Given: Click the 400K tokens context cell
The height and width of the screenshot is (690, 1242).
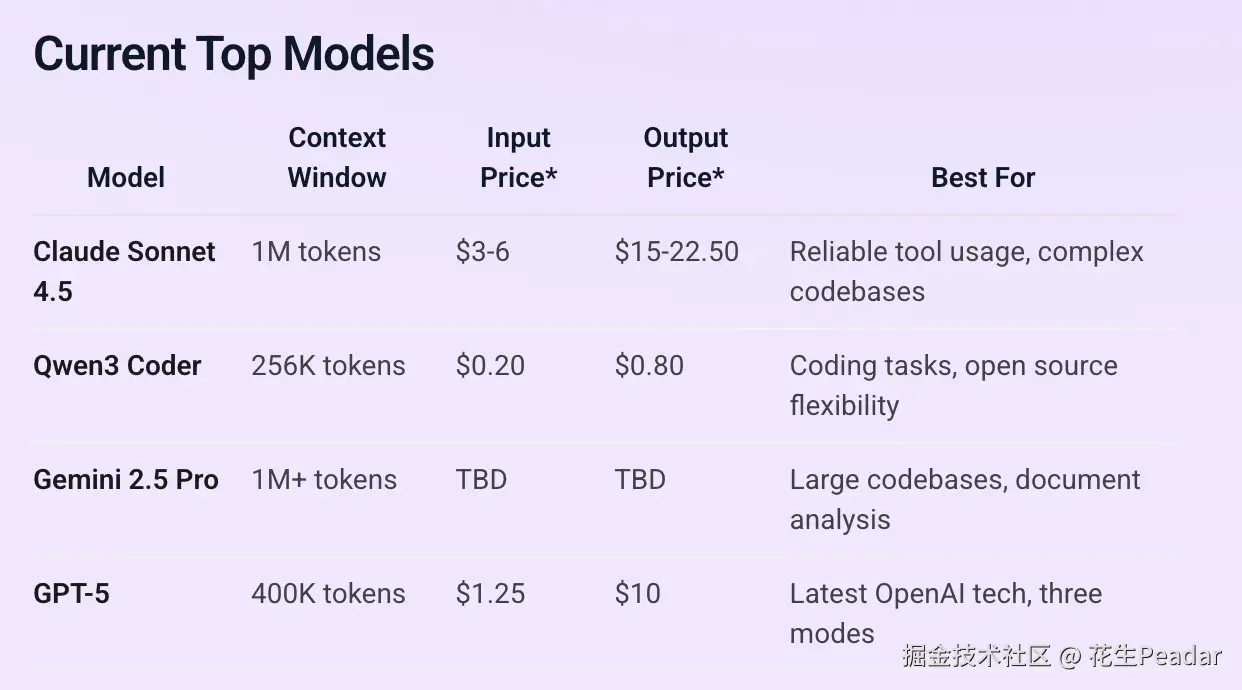Looking at the screenshot, I should 328,594.
